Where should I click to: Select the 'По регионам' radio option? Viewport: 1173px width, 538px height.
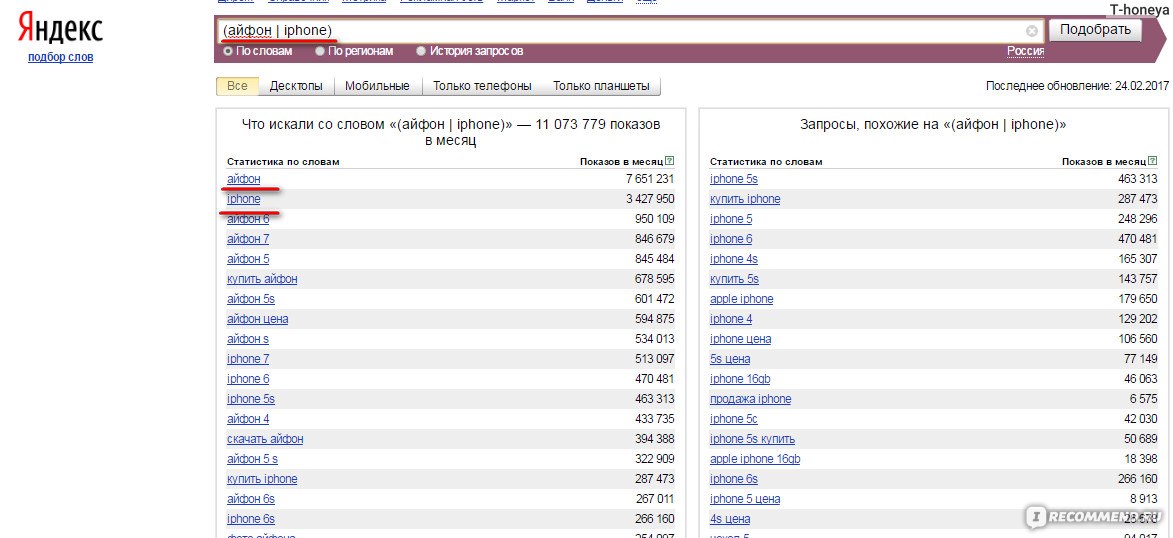pyautogui.click(x=320, y=52)
